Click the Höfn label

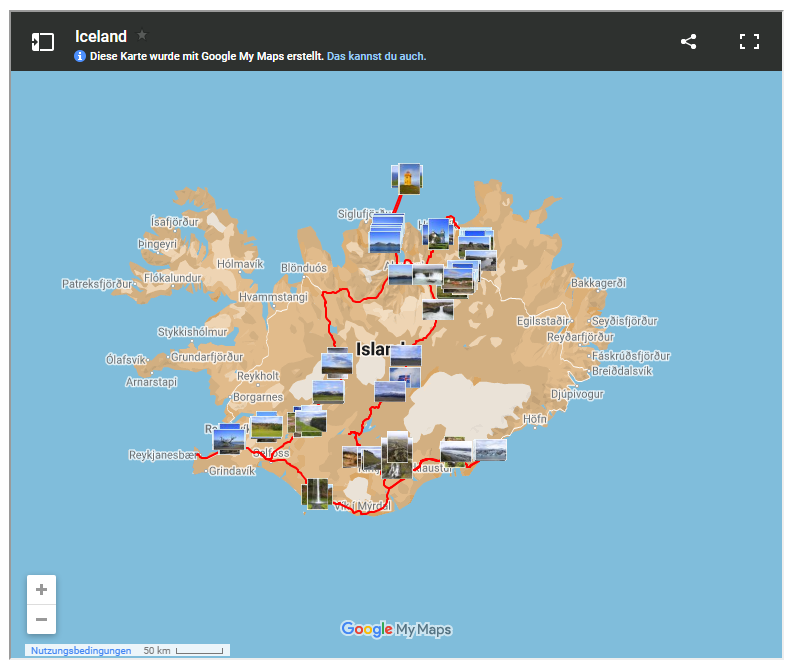(535, 419)
